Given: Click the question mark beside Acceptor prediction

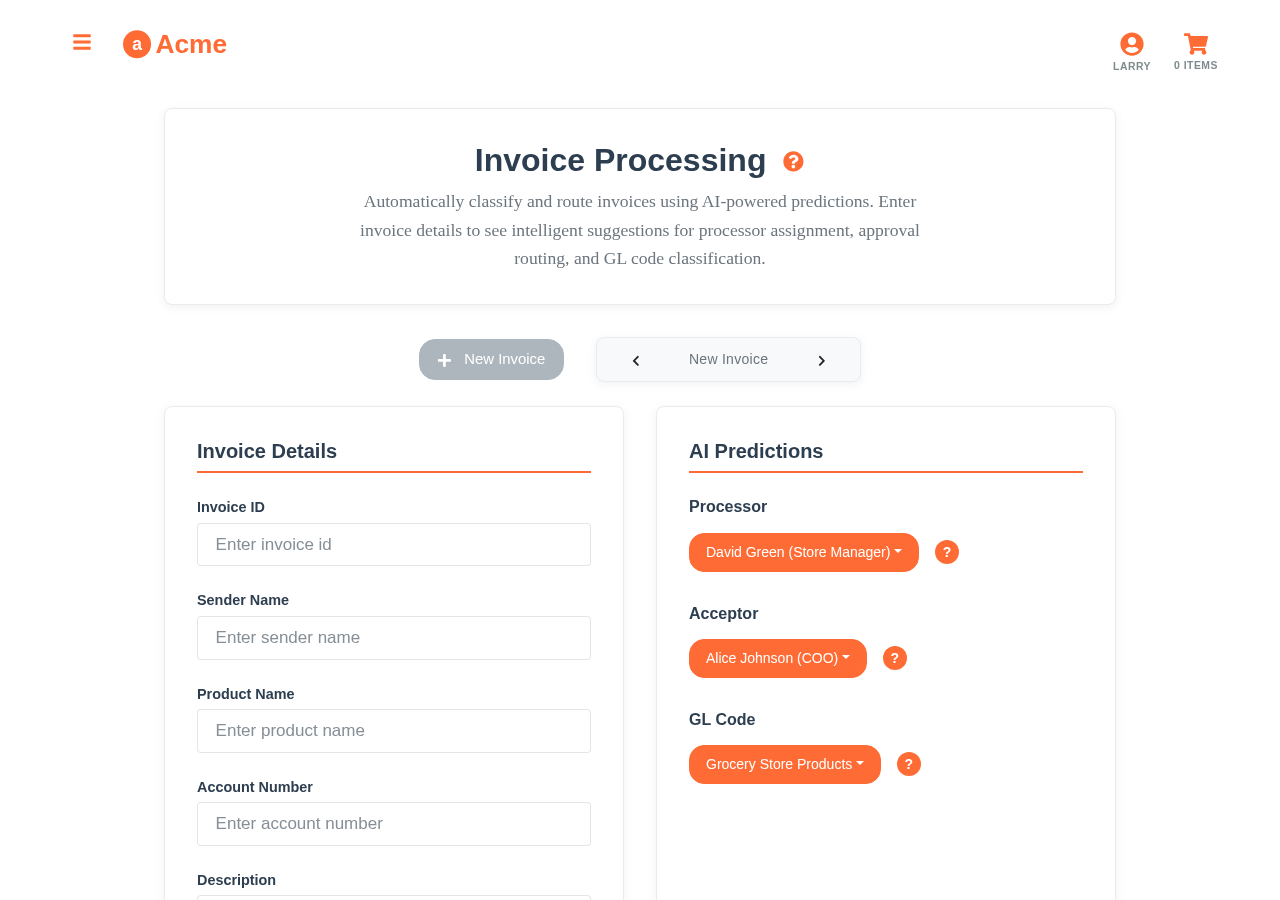Looking at the screenshot, I should (x=894, y=658).
